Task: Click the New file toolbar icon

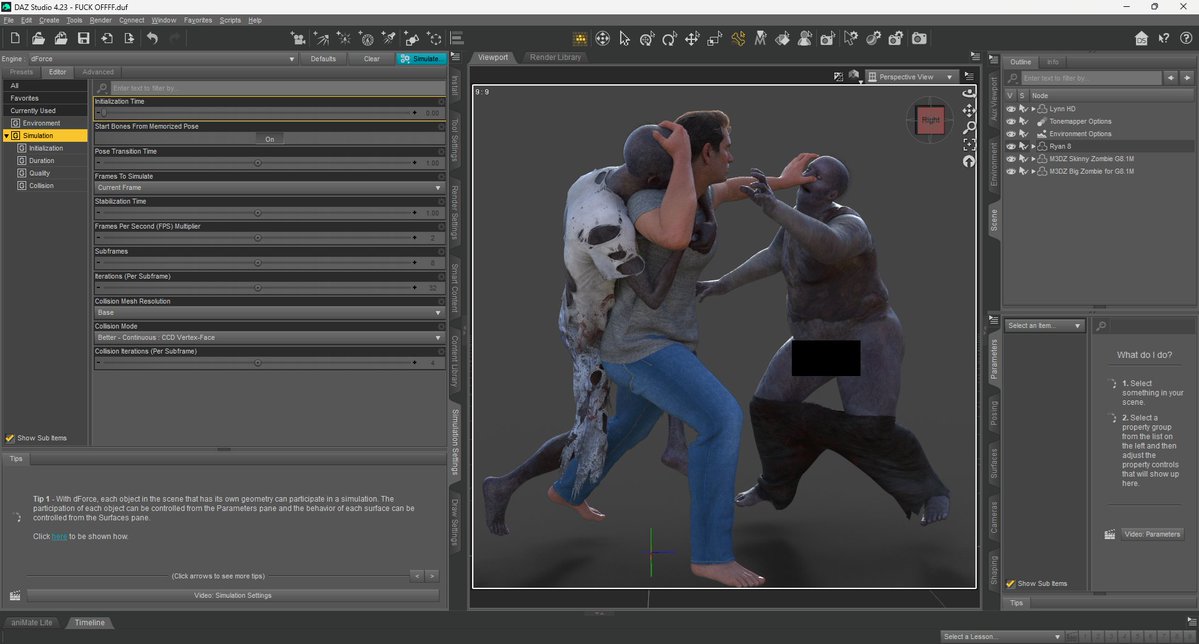Action: [x=15, y=38]
